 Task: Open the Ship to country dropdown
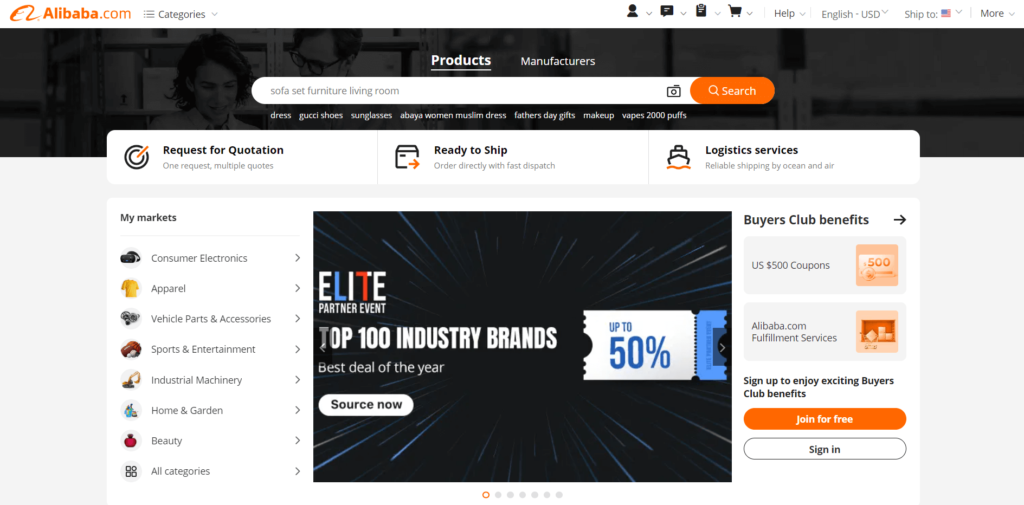(933, 13)
